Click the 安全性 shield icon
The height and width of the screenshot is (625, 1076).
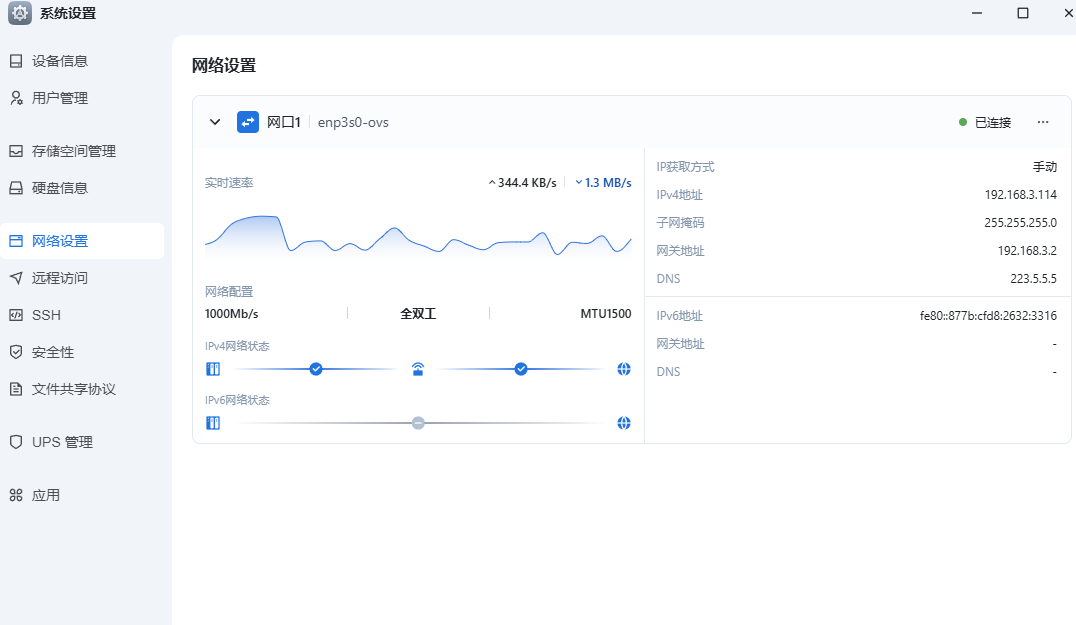point(16,352)
